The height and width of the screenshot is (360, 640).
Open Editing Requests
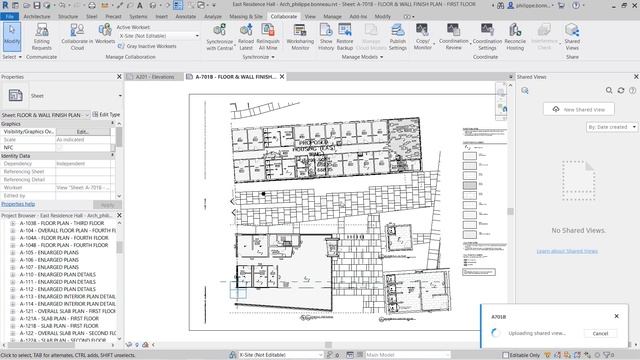[x=42, y=37]
